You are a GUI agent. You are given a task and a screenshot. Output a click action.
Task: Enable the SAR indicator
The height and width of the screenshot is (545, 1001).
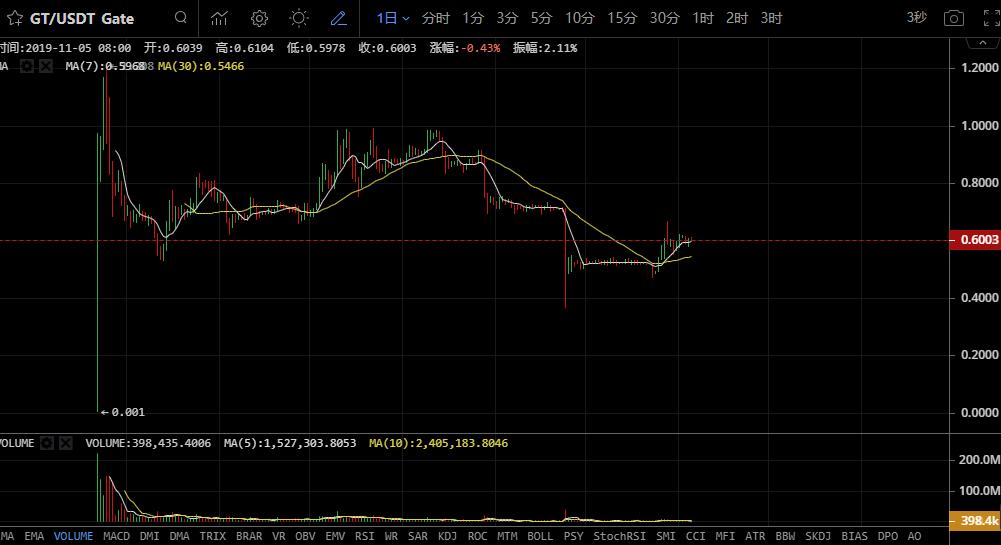pos(418,536)
